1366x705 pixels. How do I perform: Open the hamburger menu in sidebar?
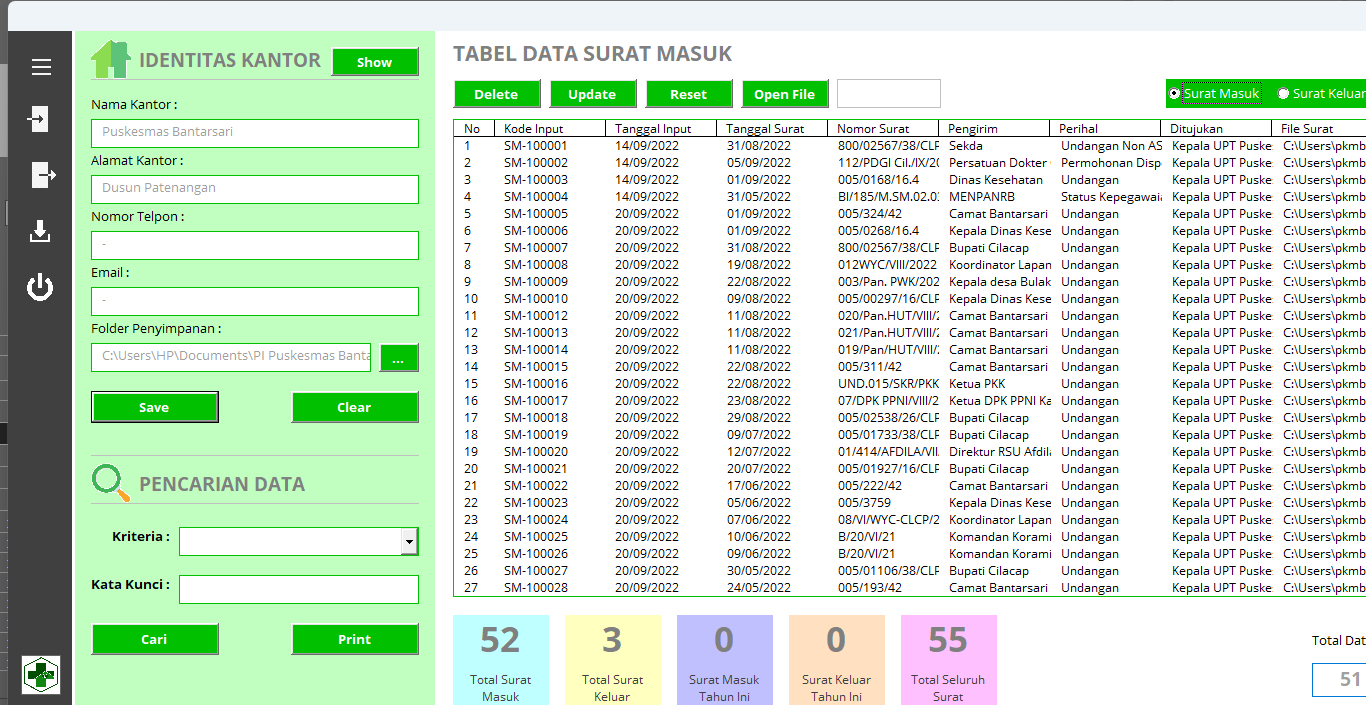click(41, 67)
